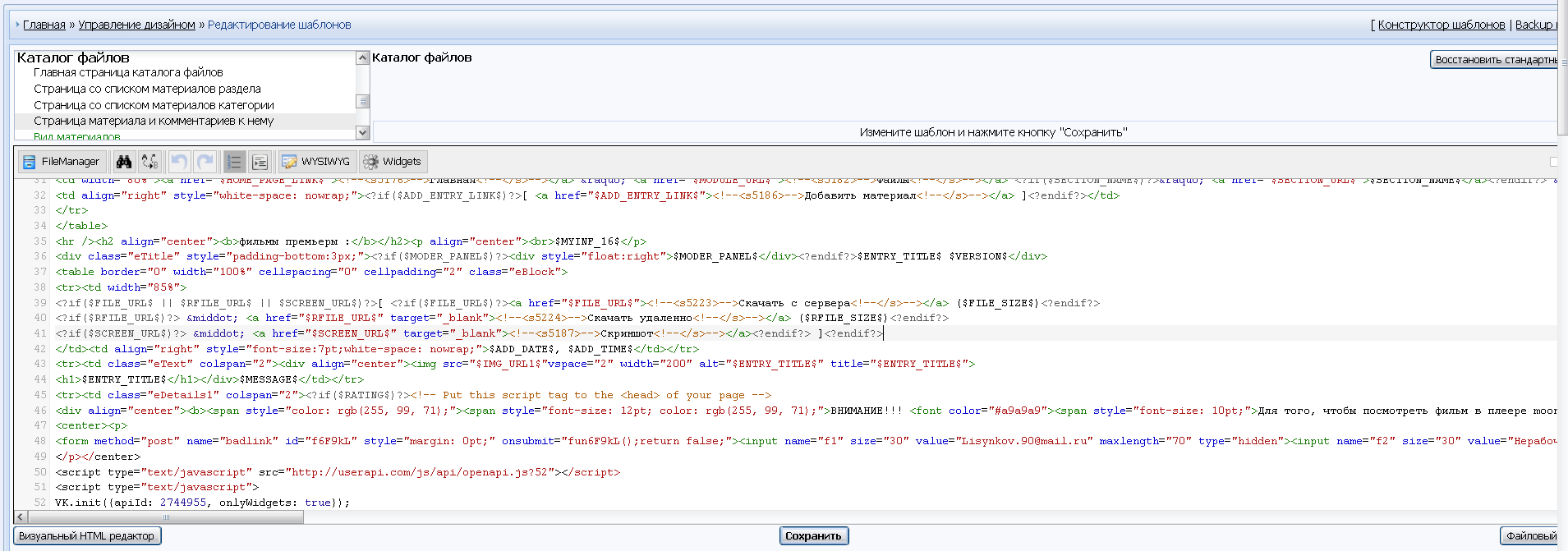
Task: Switch to the WYSIWYG editor
Action: 315,162
